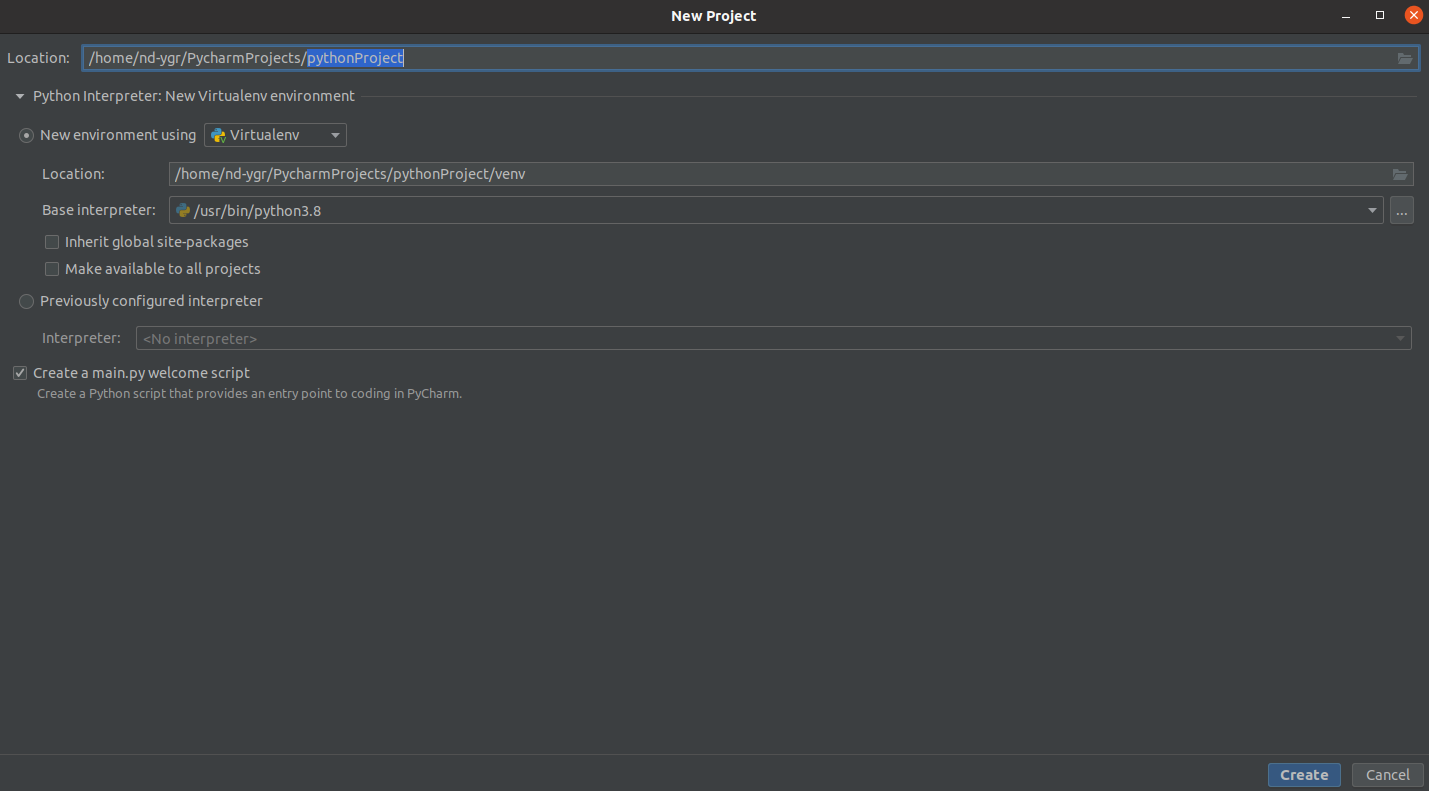1429x791 pixels.
Task: Open the No interpreter combo box
Action: coord(774,338)
